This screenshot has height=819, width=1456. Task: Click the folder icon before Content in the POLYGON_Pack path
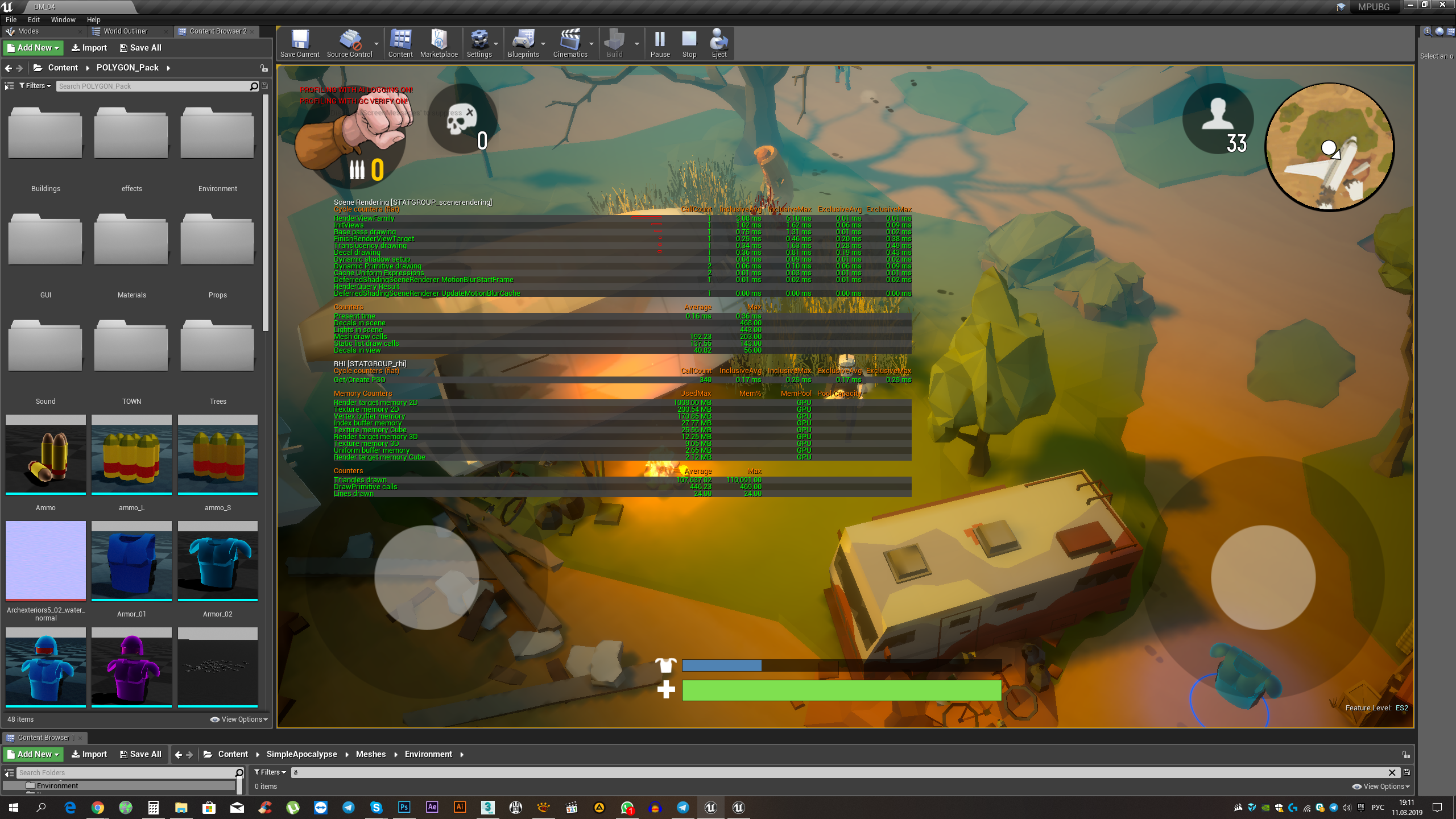tap(38, 68)
